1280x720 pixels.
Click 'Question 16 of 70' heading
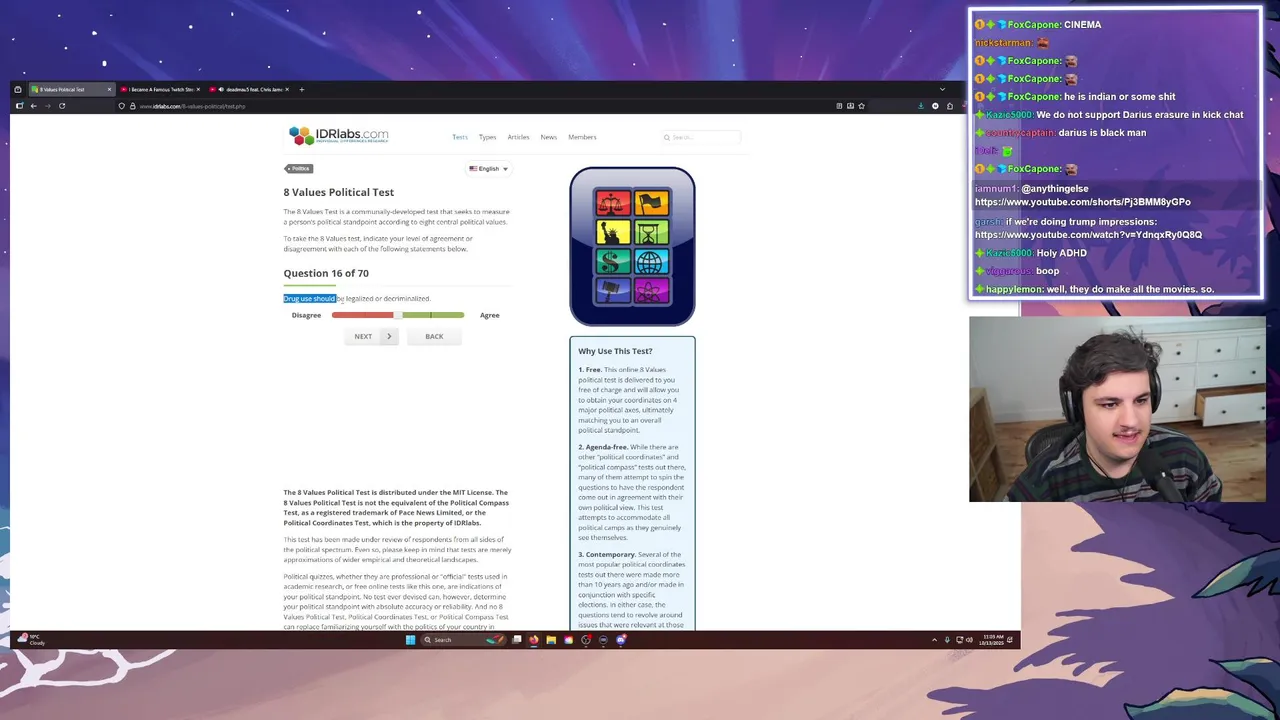coord(326,273)
